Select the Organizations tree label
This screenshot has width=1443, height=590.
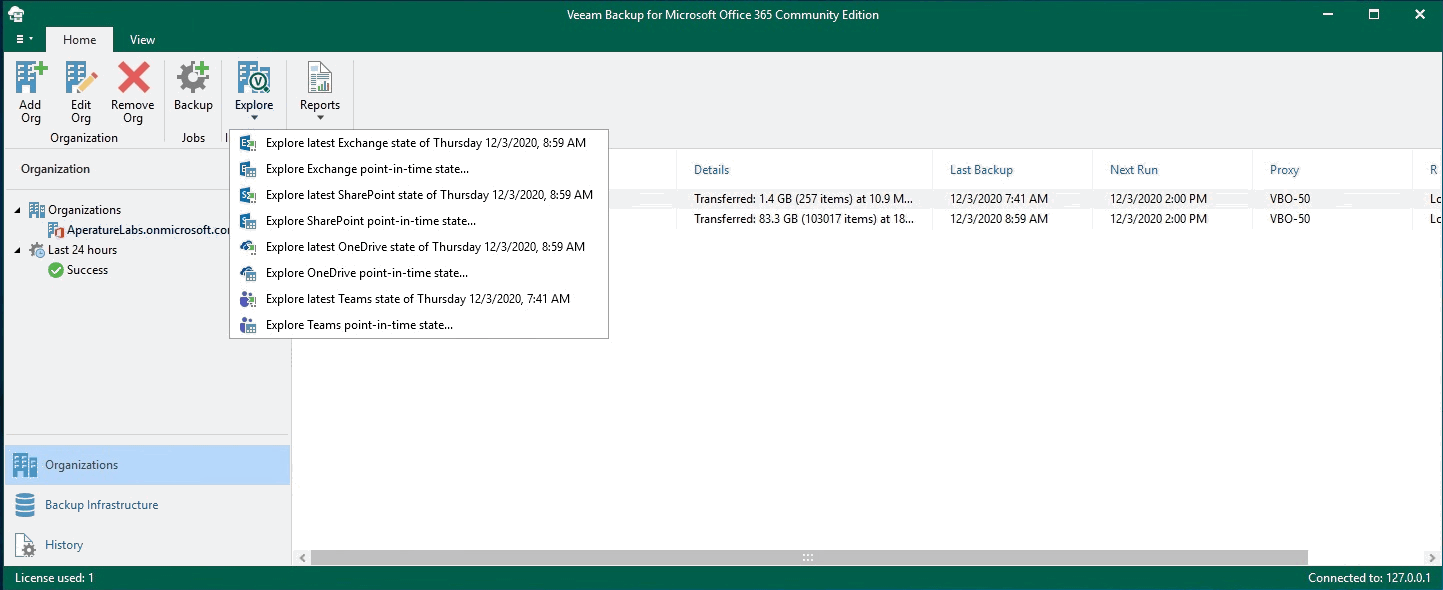(x=84, y=210)
